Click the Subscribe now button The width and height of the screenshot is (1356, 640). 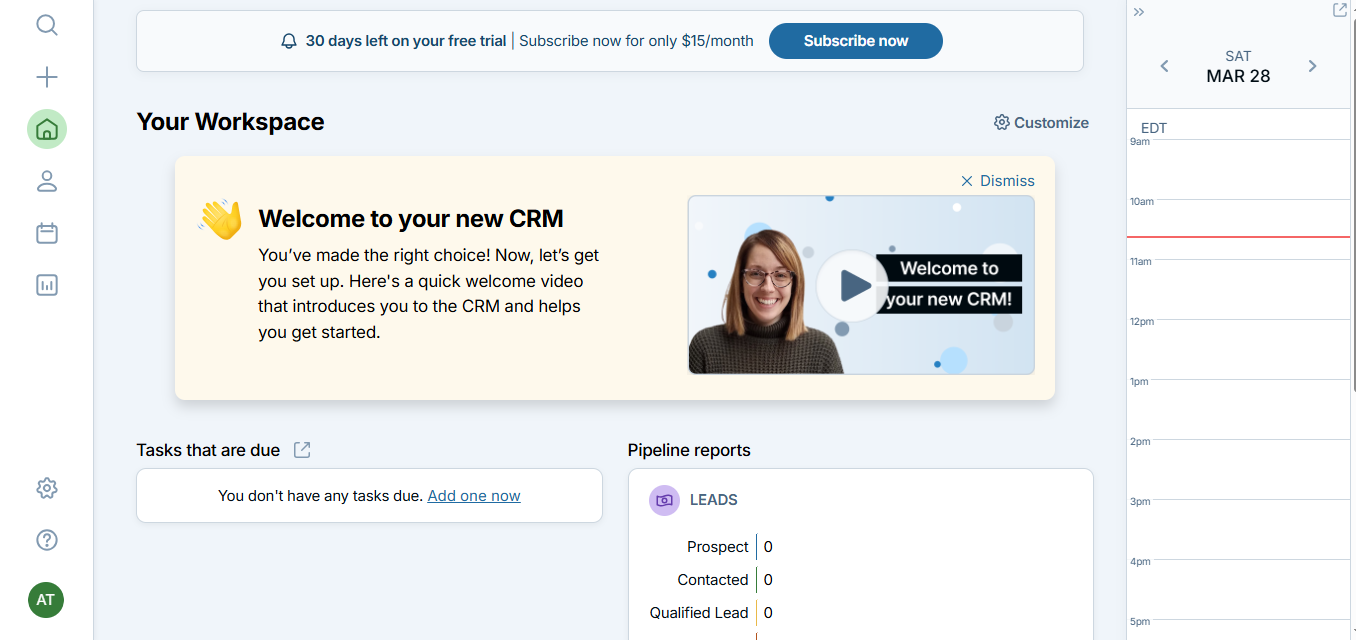856,41
